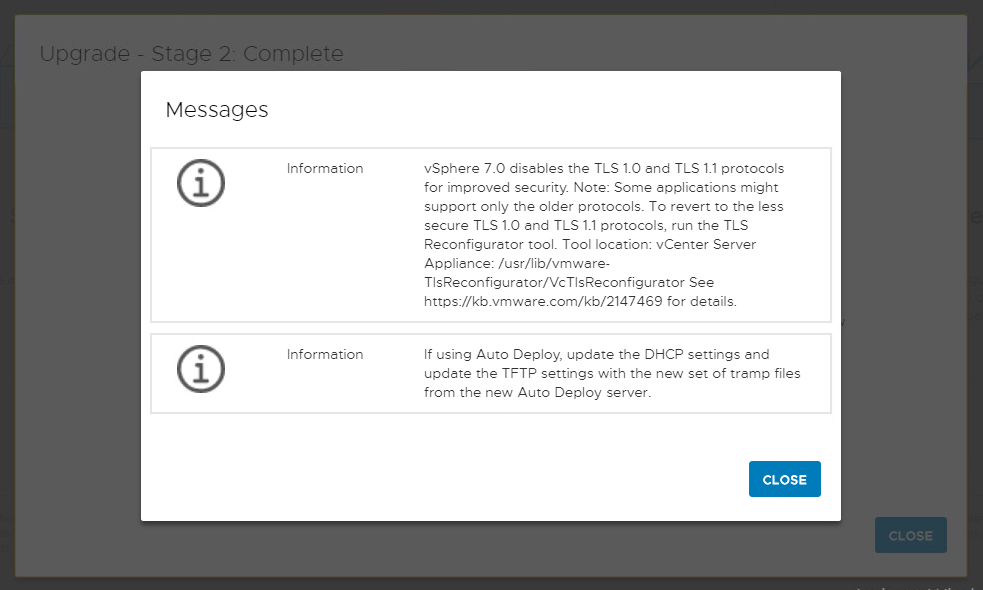Viewport: 983px width, 590px height.
Task: Click the 'Upgrade - Stage 2: Complete' title
Action: tap(191, 53)
